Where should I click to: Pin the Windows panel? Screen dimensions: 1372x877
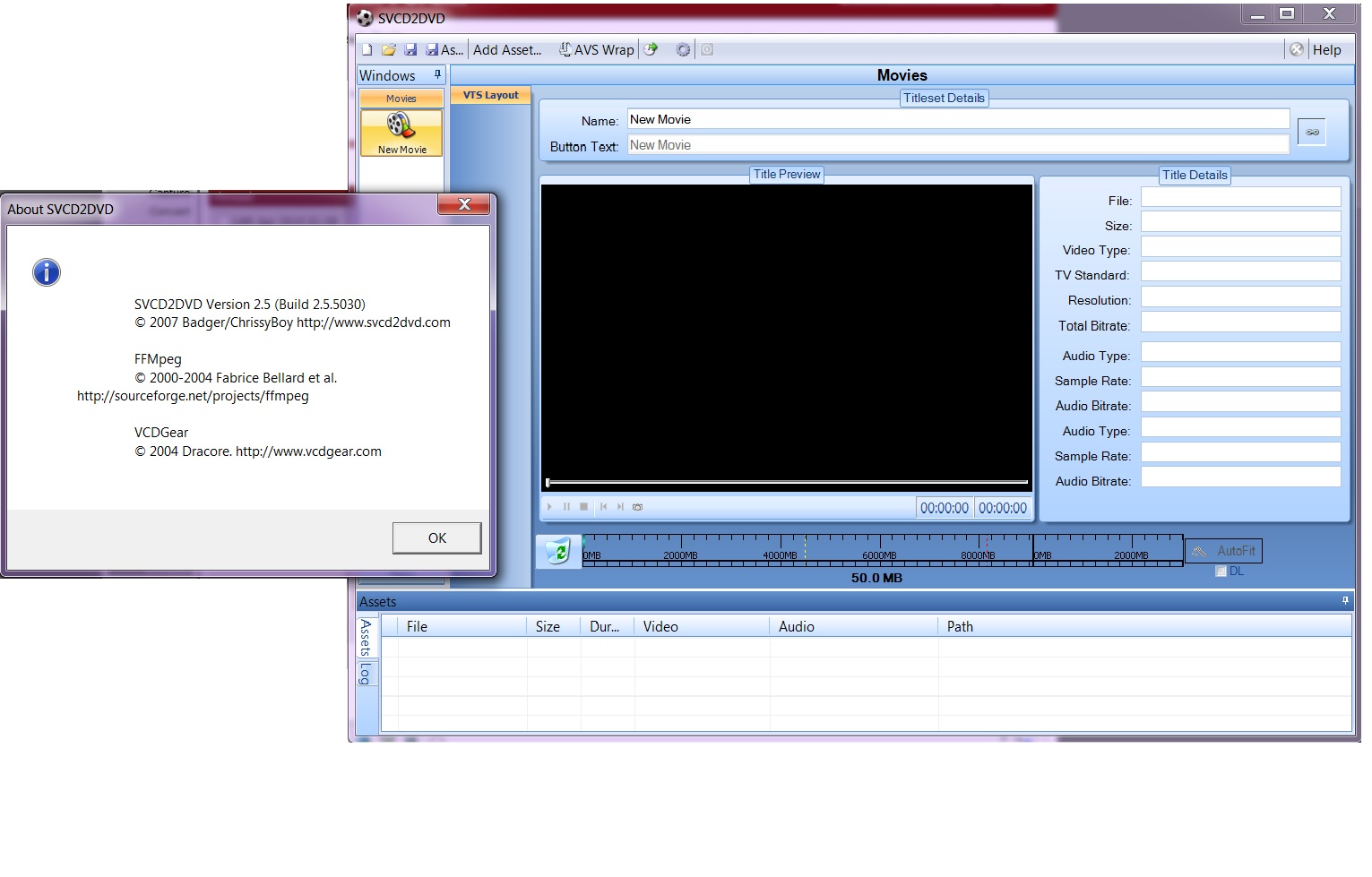437,74
